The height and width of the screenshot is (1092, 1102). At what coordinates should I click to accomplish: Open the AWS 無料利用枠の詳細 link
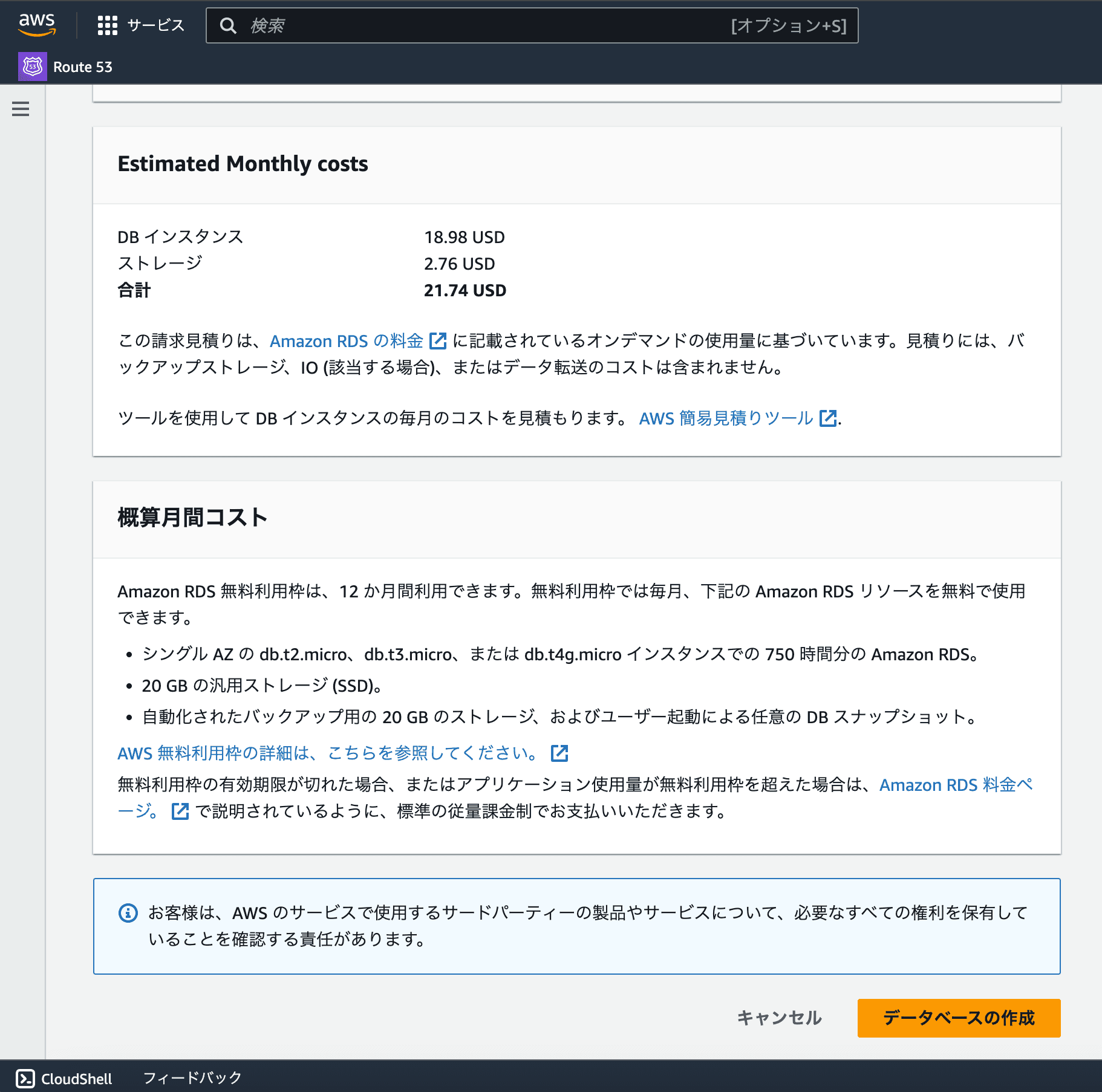tap(327, 753)
